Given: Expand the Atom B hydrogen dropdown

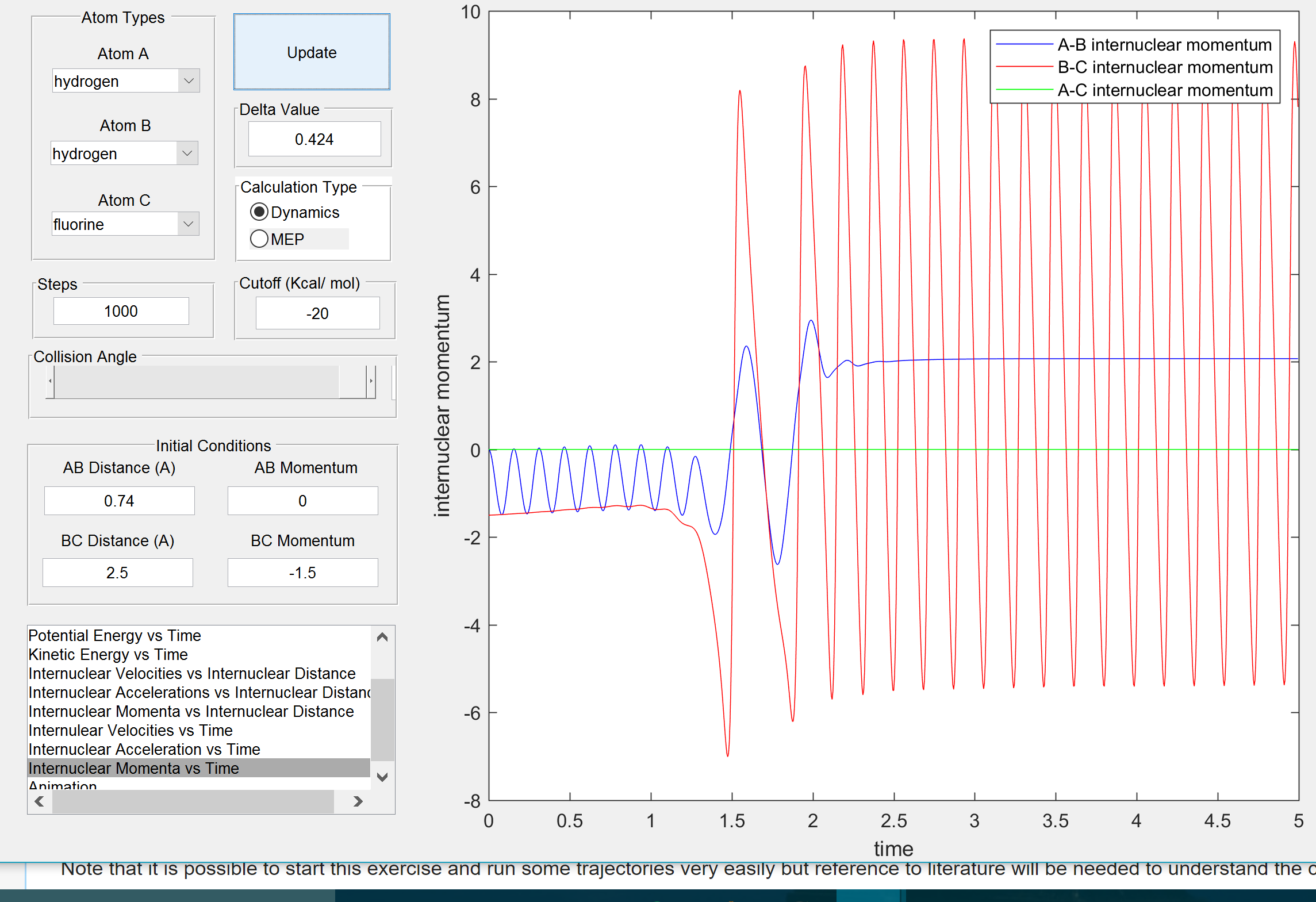Looking at the screenshot, I should (x=187, y=153).
